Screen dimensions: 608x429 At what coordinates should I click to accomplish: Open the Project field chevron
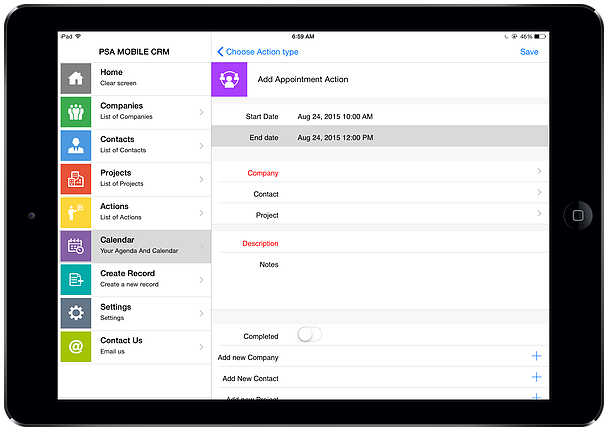click(x=539, y=213)
